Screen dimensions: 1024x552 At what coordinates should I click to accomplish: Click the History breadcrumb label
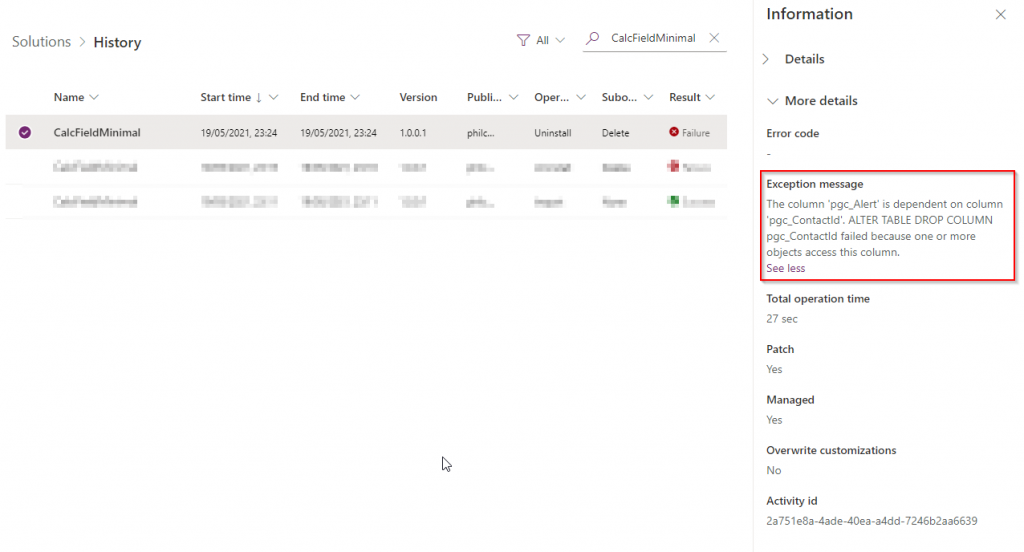click(118, 42)
